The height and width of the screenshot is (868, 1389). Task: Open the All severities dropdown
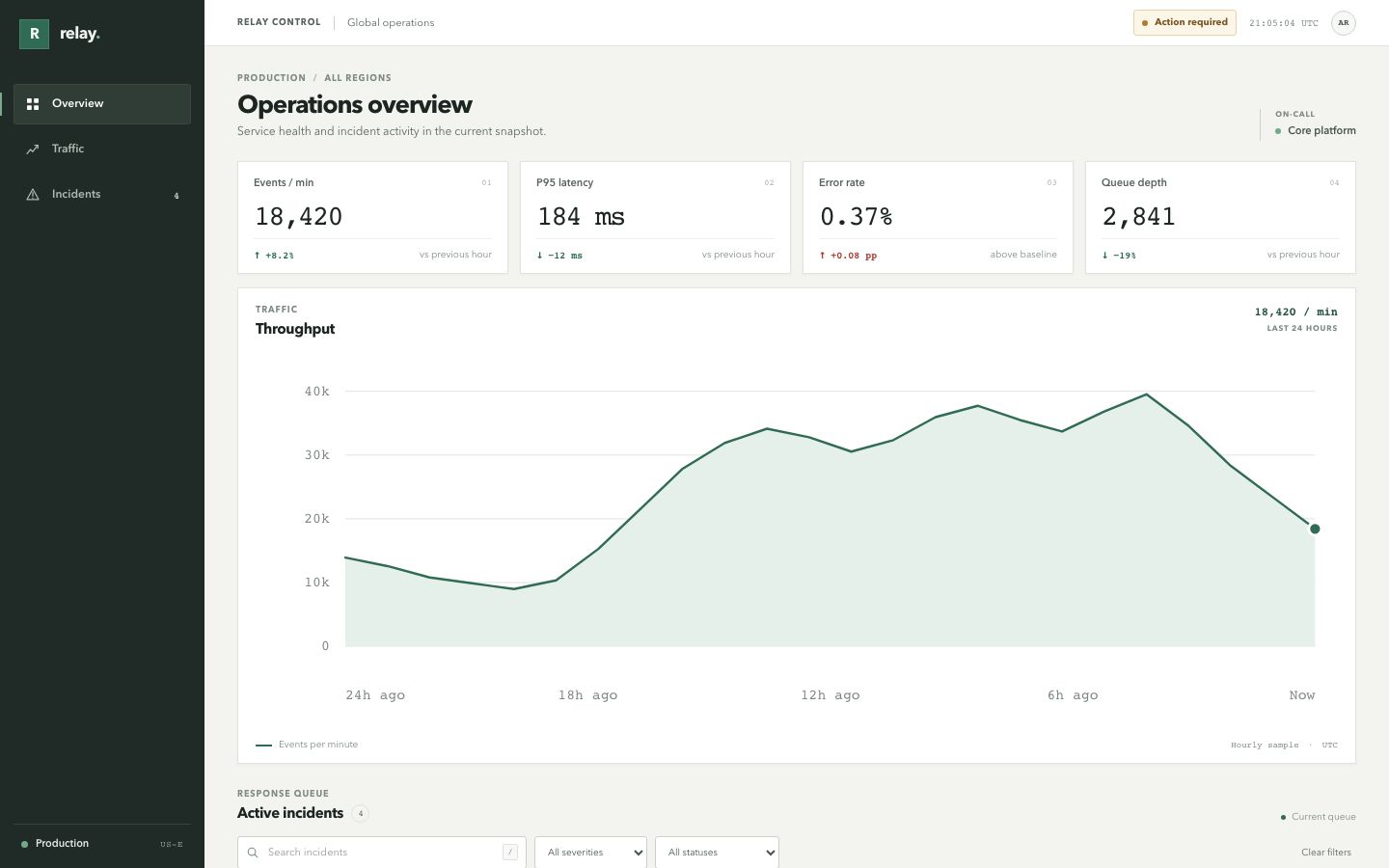tap(590, 853)
